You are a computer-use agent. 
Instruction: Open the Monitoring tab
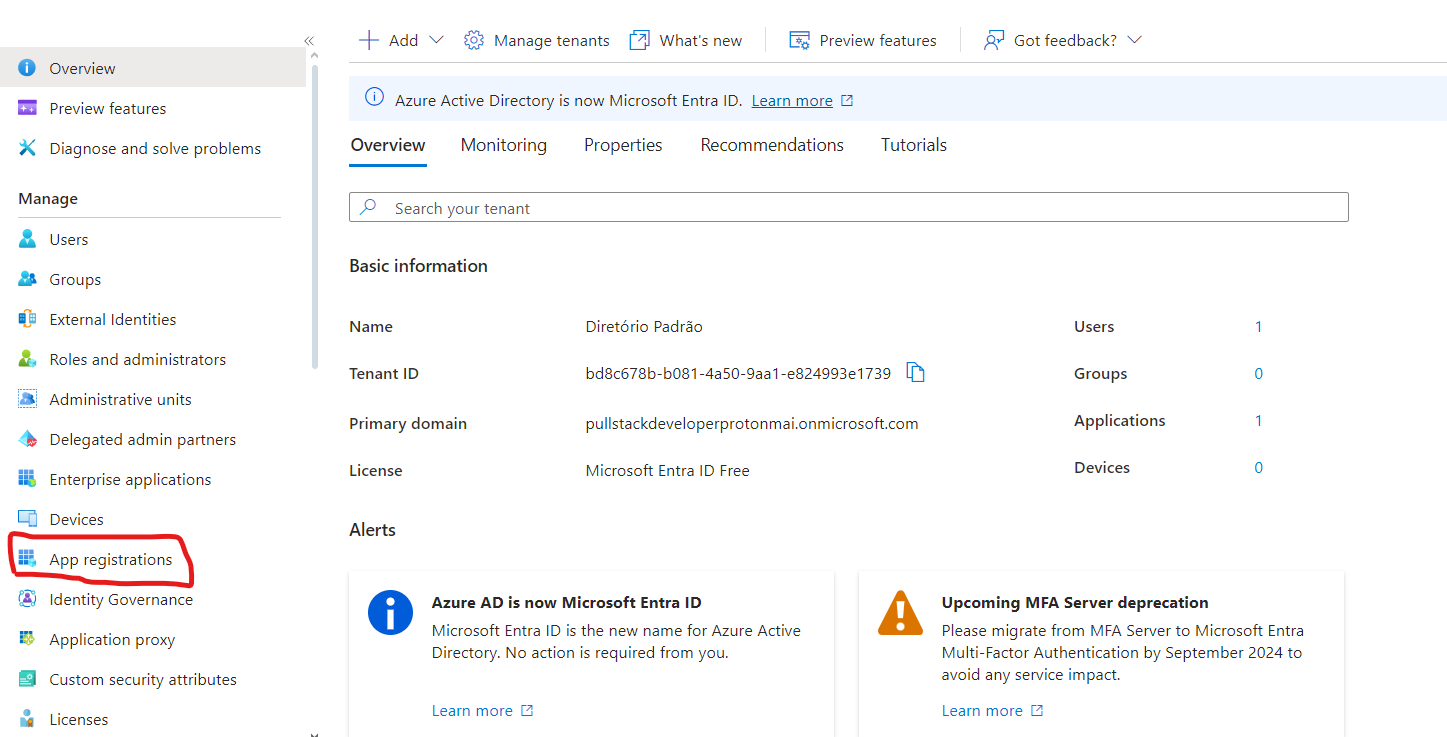click(x=504, y=145)
